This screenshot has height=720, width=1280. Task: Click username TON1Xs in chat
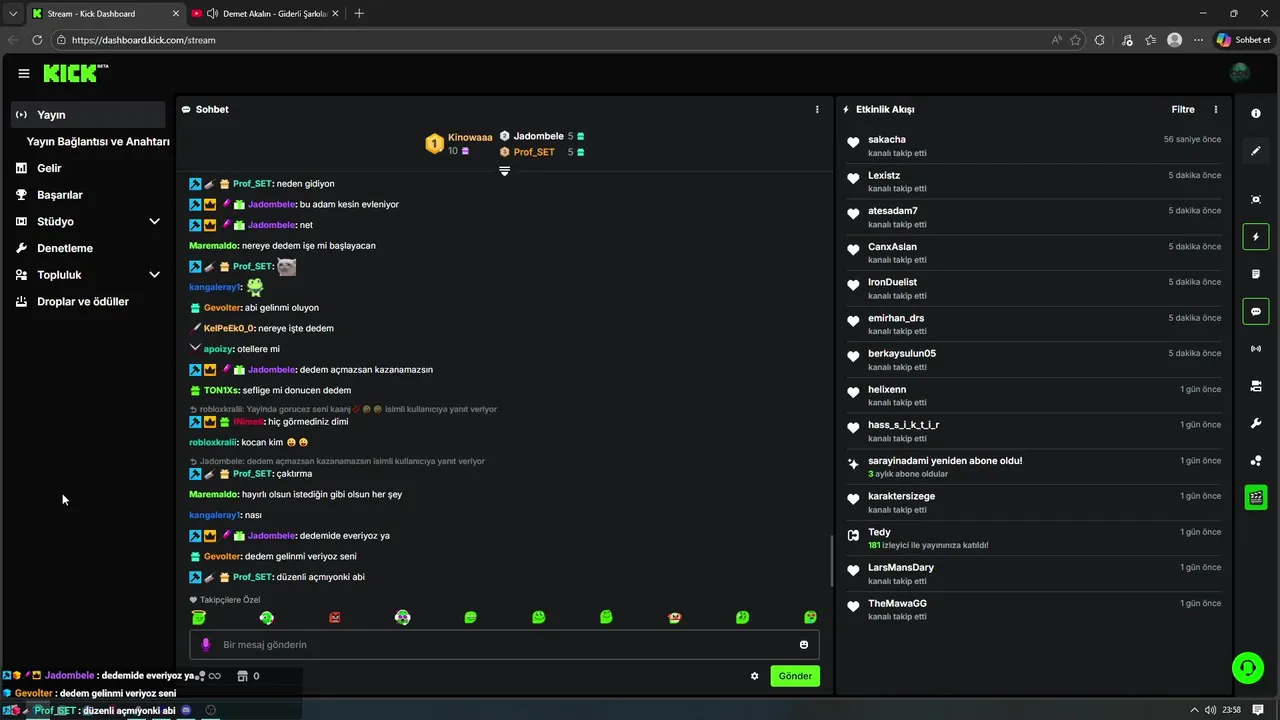point(221,390)
